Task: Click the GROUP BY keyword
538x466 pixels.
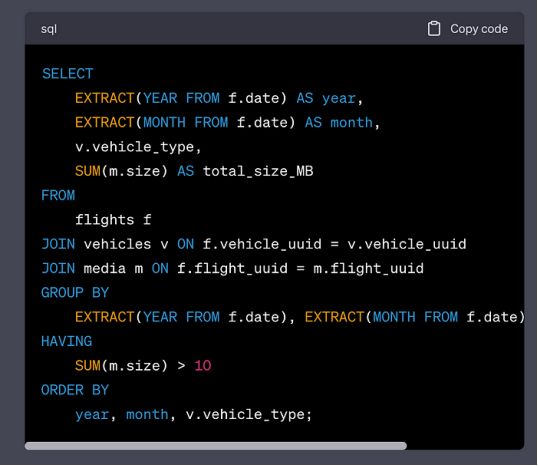Action: coord(75,293)
